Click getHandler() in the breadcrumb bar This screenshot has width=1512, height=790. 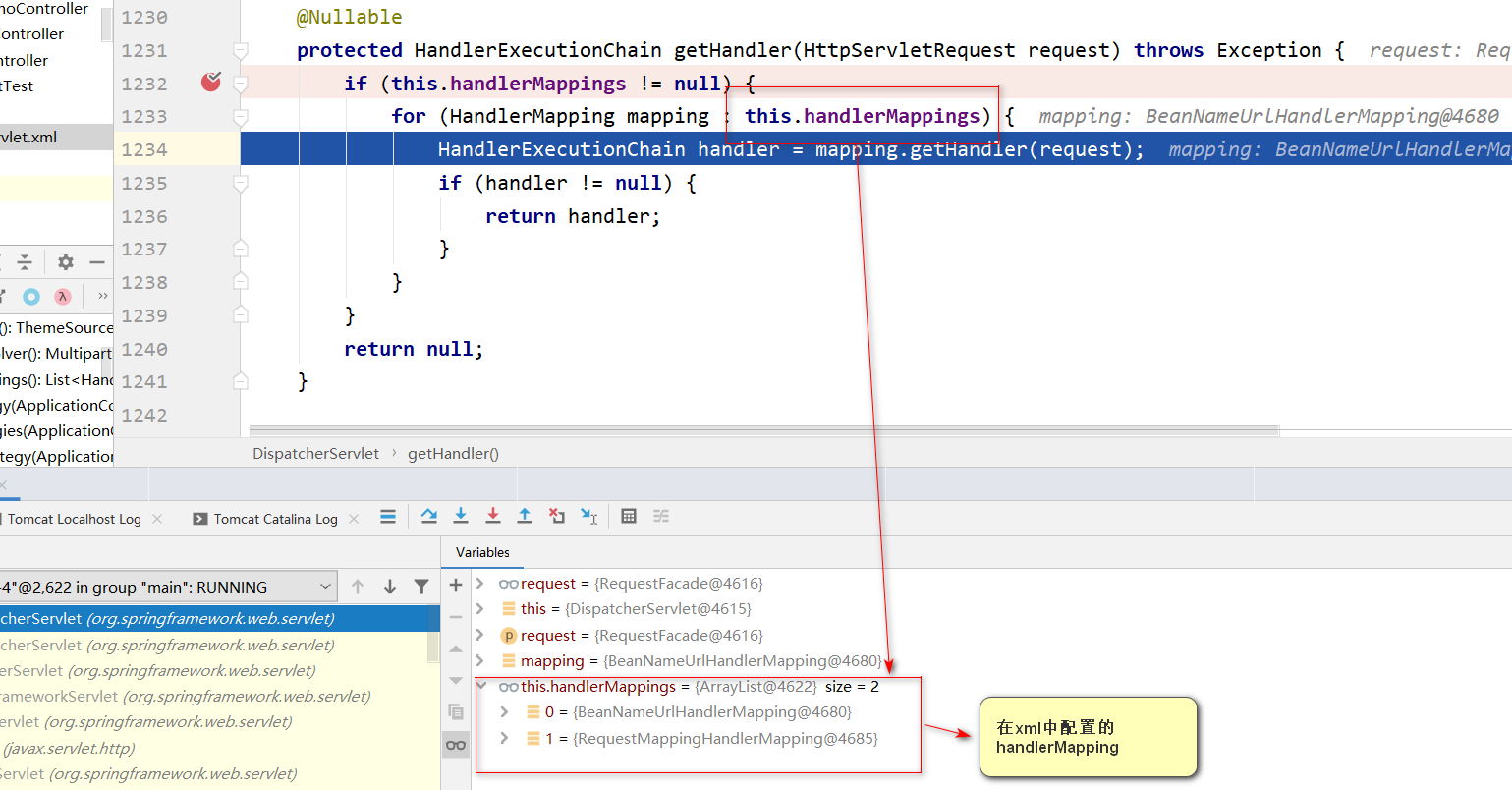pos(453,453)
